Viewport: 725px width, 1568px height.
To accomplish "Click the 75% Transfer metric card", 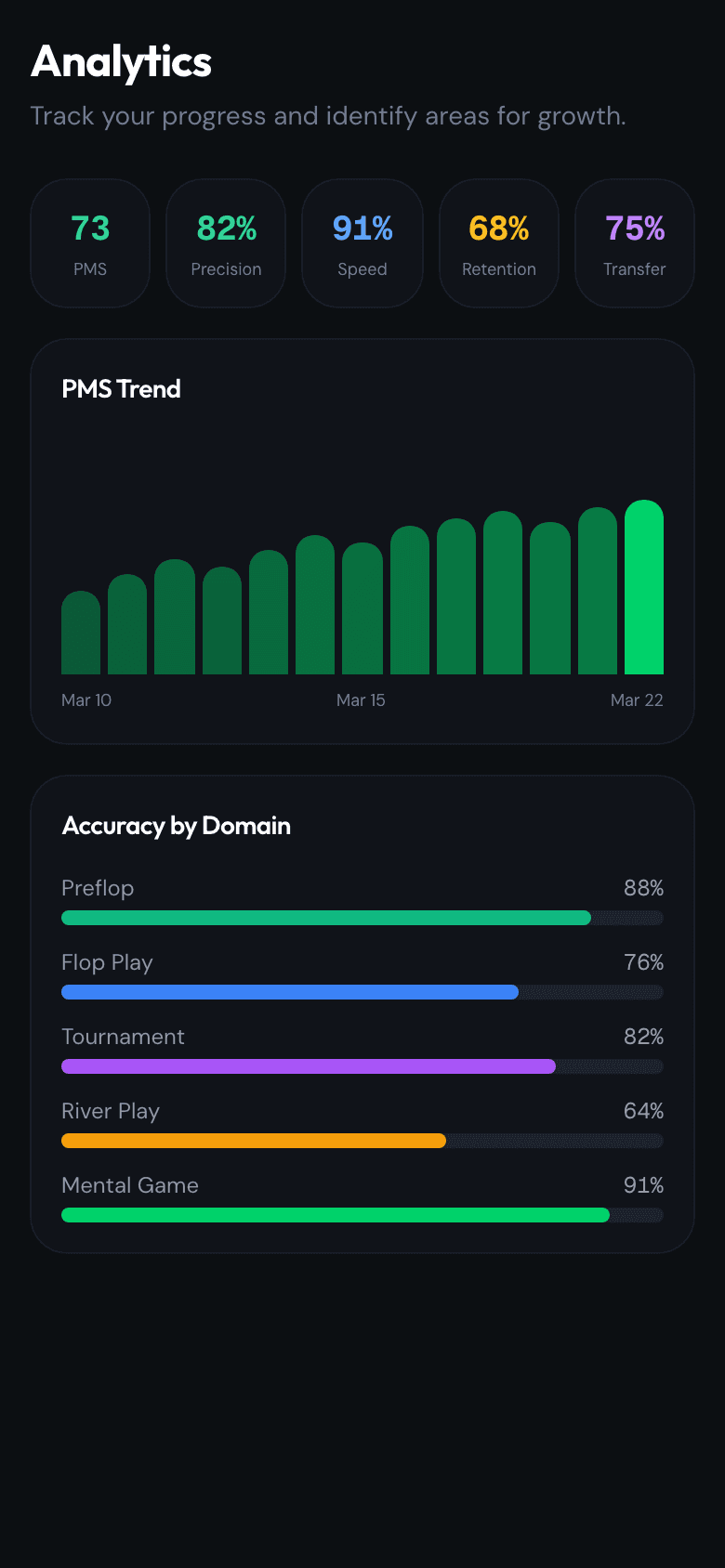I will [634, 242].
